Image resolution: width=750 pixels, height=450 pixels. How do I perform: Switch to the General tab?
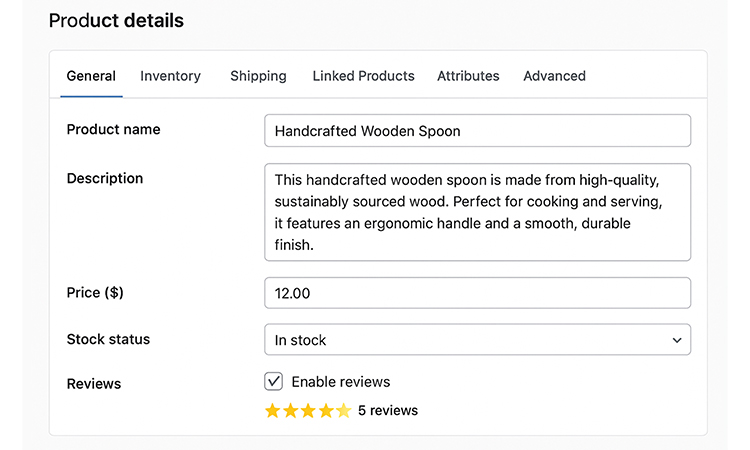[91, 76]
